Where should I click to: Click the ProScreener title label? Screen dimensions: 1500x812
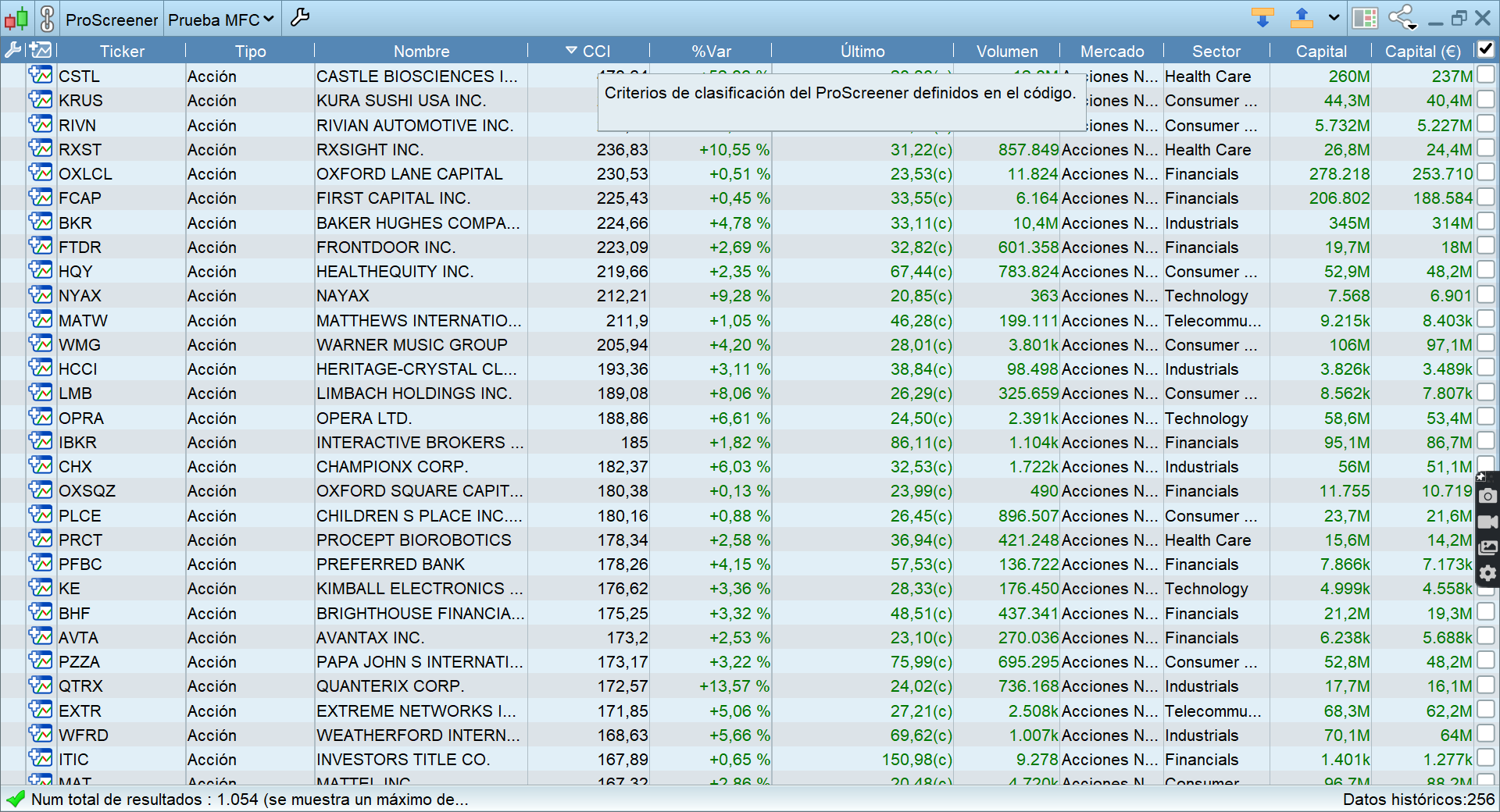tap(112, 20)
